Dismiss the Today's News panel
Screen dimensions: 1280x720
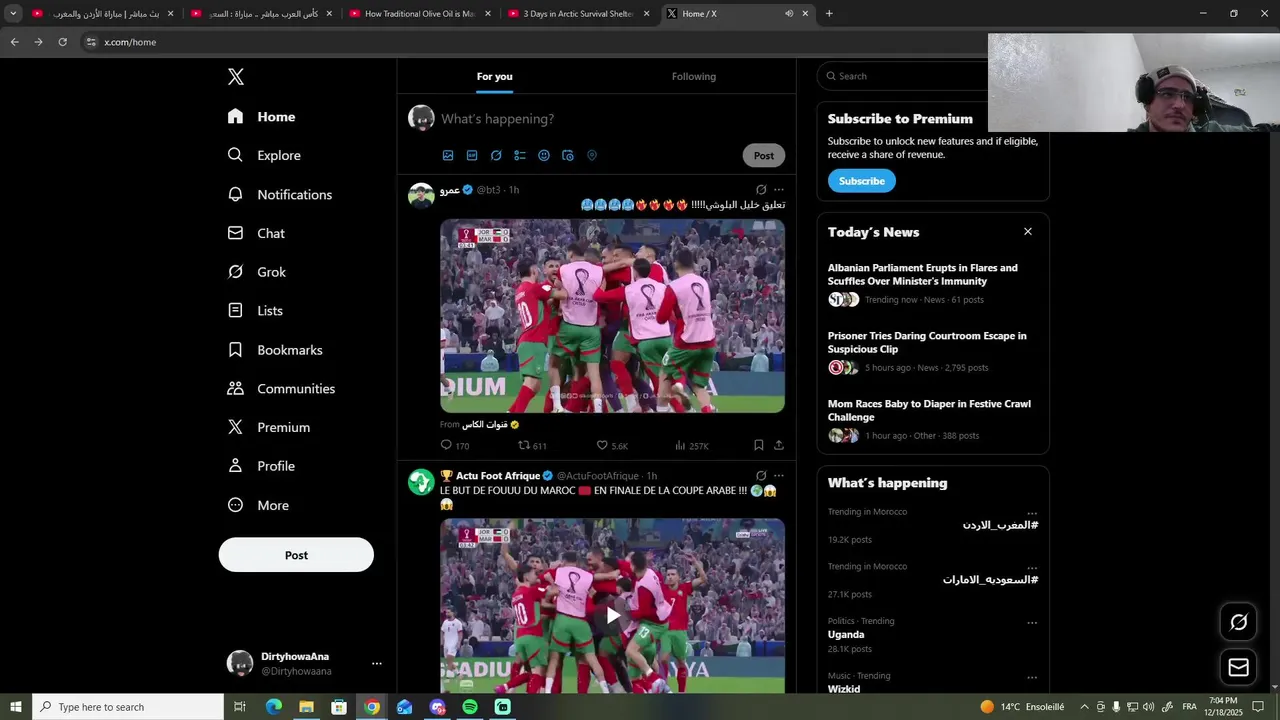[1027, 232]
